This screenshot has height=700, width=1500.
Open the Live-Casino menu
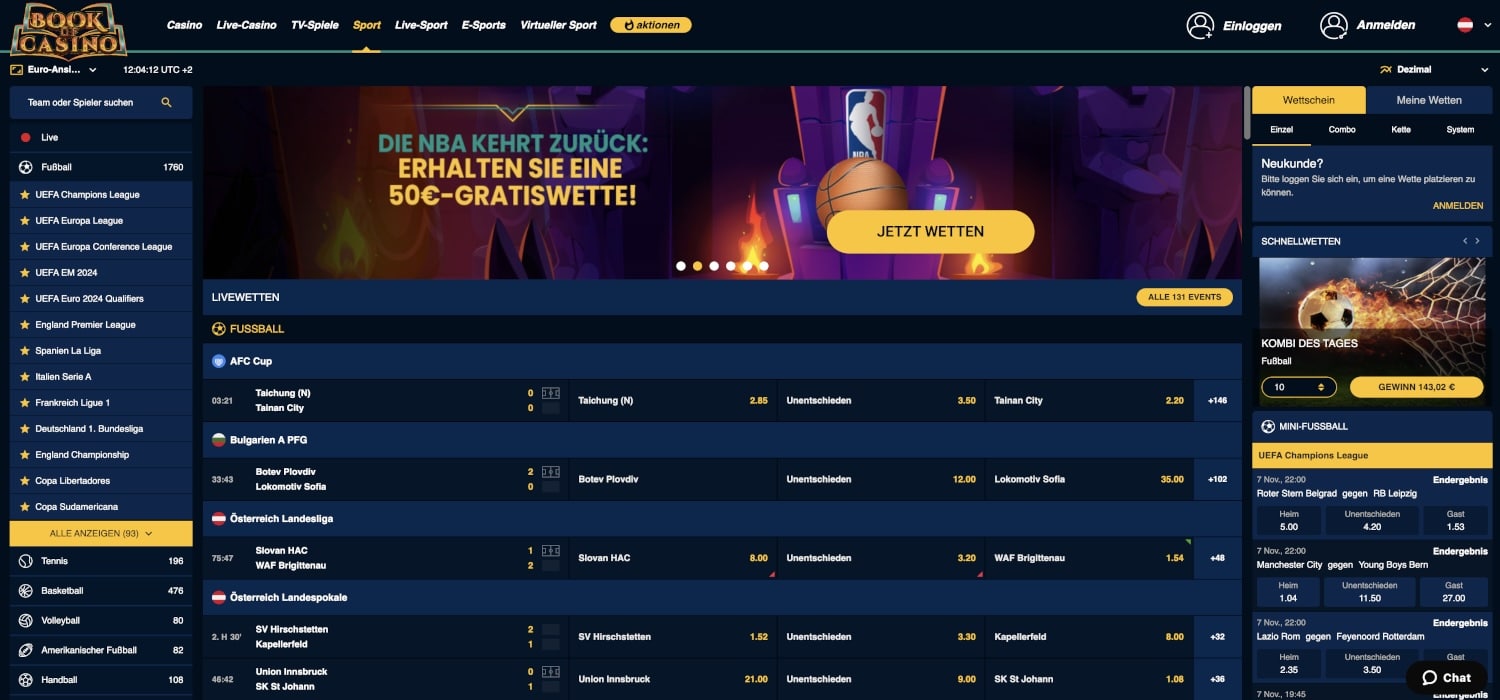[246, 25]
